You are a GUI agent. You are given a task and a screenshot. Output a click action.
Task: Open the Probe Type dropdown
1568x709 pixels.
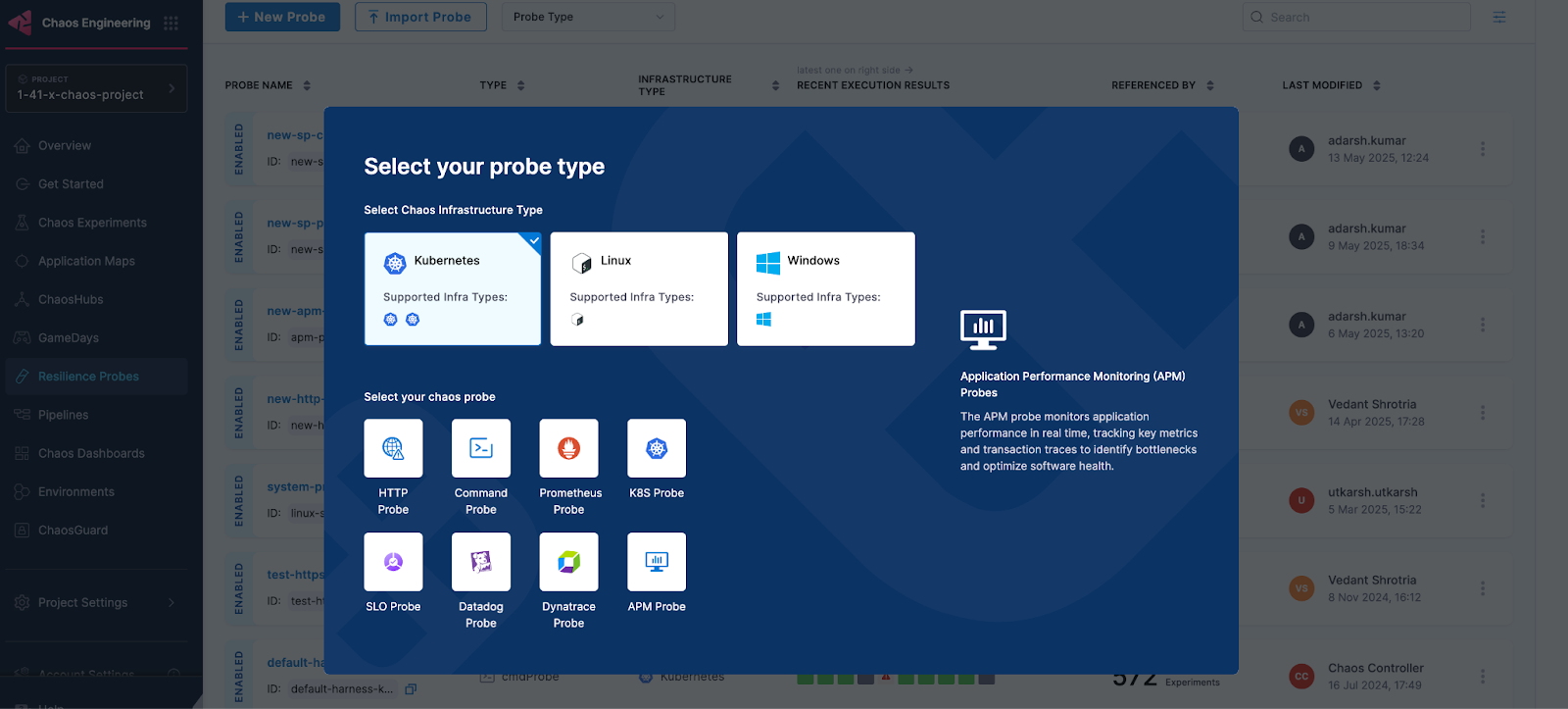pos(588,17)
